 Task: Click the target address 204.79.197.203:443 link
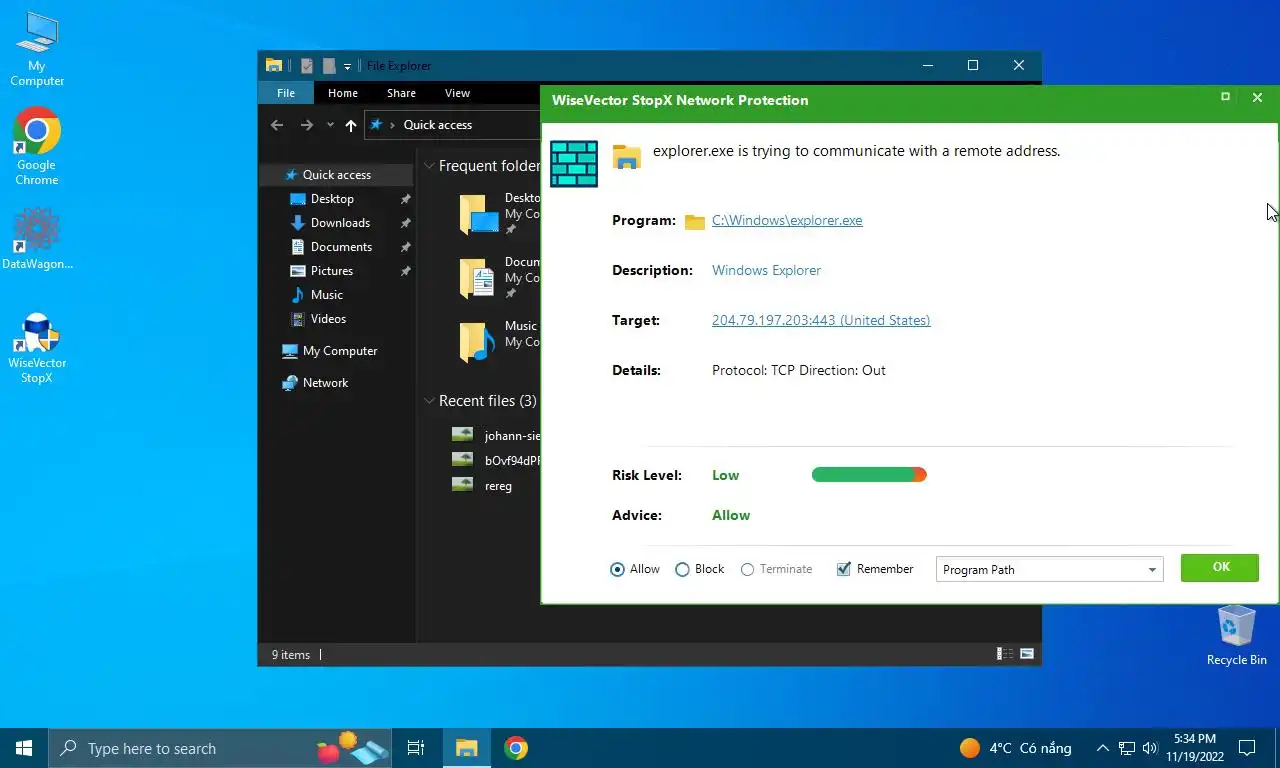(x=821, y=320)
